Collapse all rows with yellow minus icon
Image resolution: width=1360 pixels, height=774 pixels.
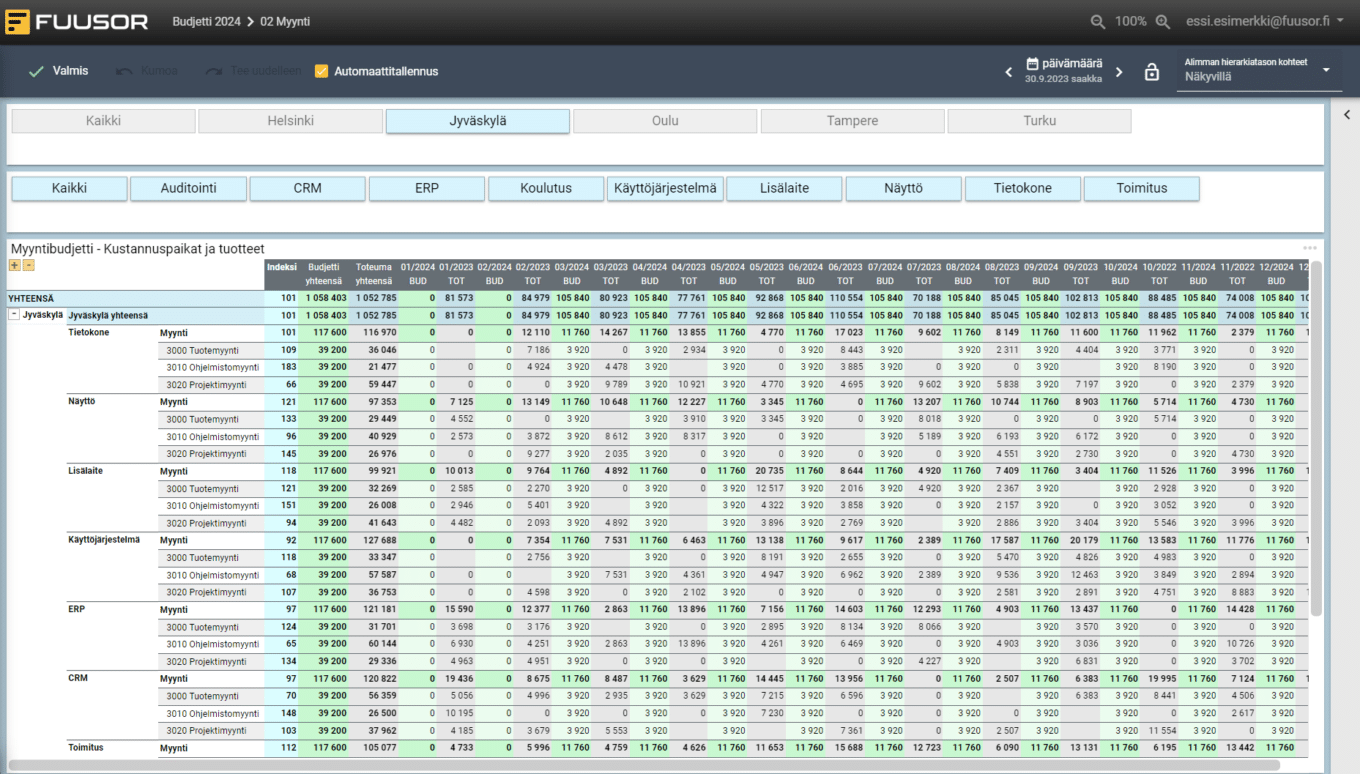click(28, 265)
